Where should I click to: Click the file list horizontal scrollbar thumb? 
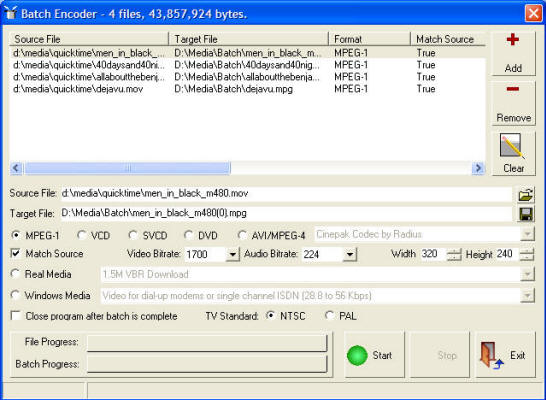(x=127, y=168)
